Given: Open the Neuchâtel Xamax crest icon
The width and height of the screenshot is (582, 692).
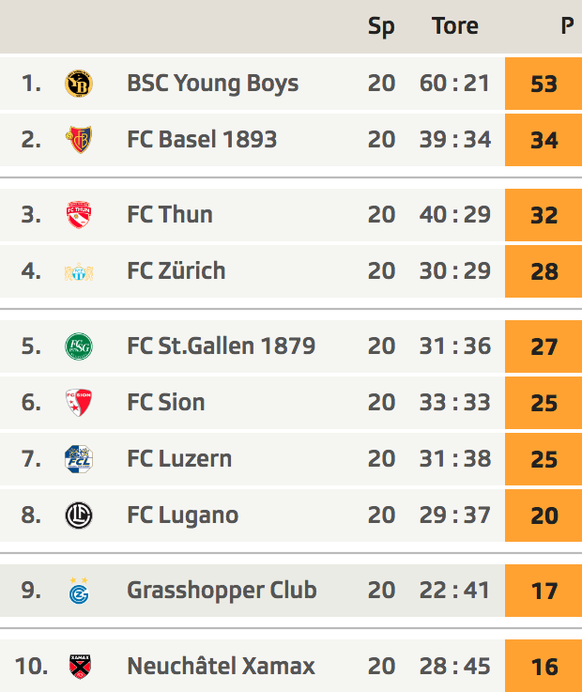Looking at the screenshot, I should [80, 666].
